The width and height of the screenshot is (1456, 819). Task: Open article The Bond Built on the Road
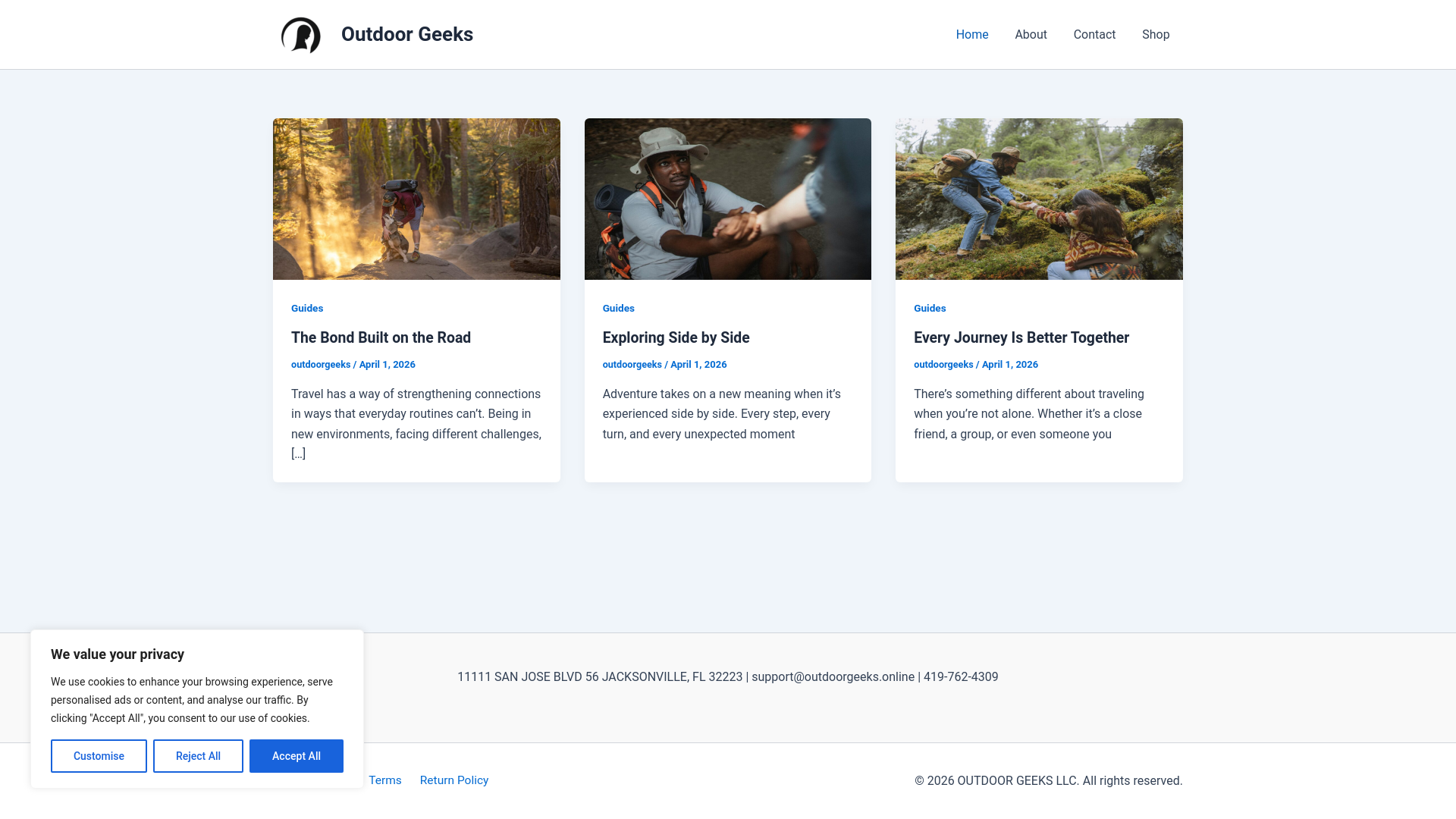pos(381,337)
